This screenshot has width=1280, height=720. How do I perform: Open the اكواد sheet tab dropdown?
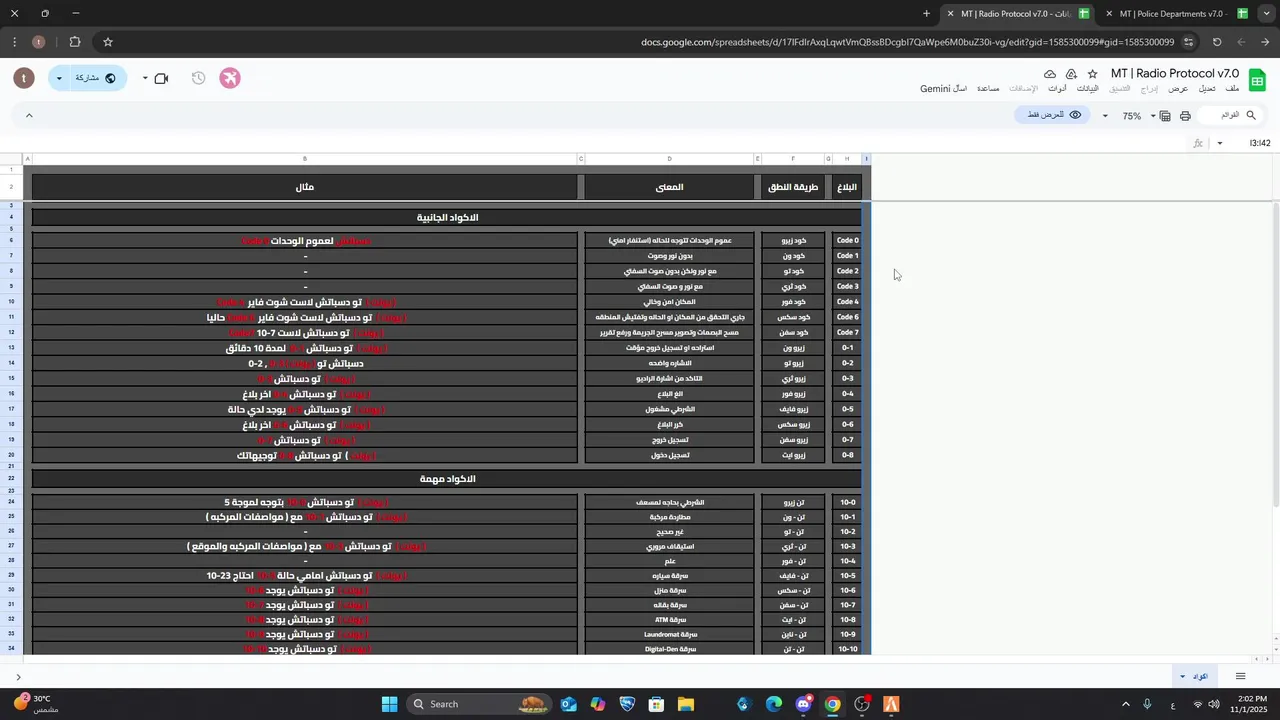(x=1183, y=677)
